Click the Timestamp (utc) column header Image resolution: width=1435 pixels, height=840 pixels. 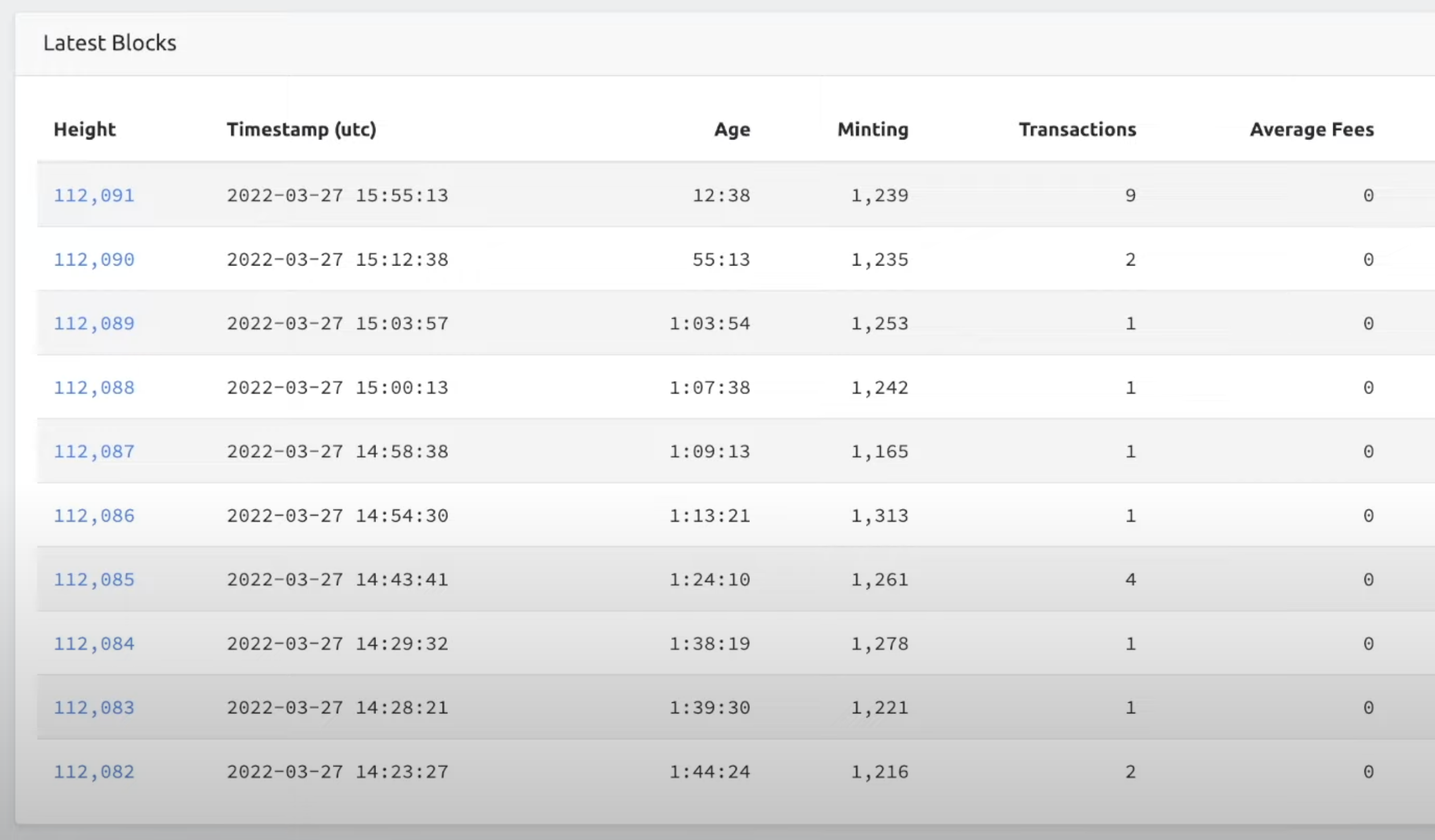click(301, 130)
